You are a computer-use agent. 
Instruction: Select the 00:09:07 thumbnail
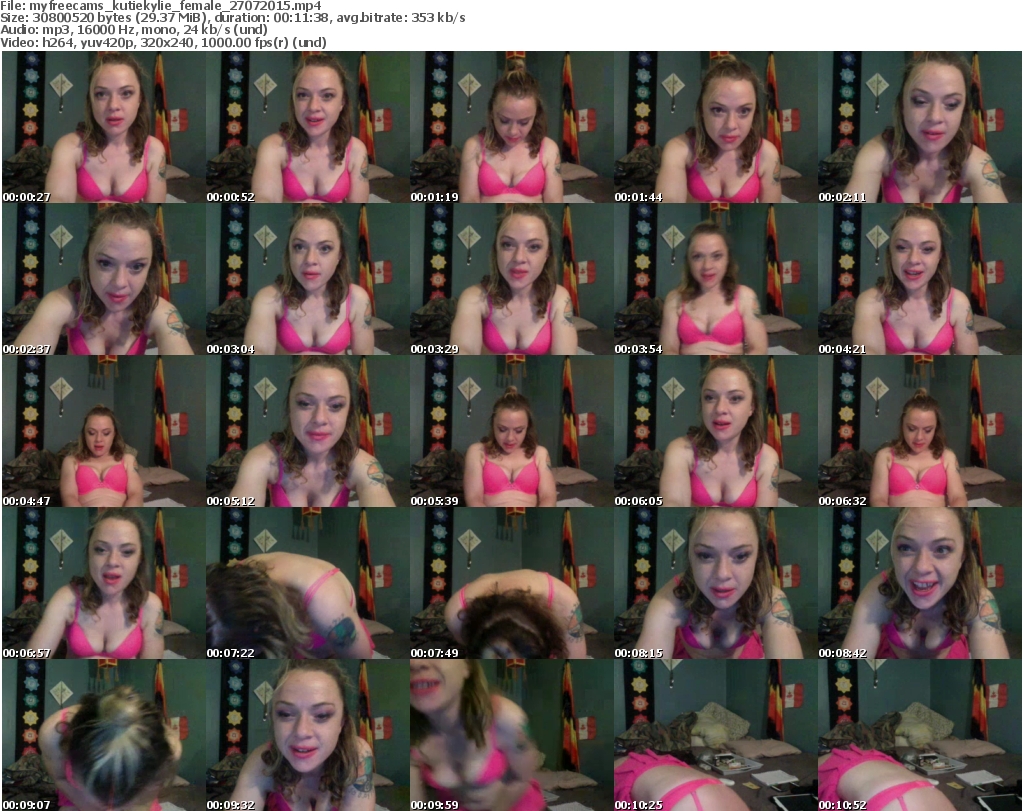coord(104,735)
